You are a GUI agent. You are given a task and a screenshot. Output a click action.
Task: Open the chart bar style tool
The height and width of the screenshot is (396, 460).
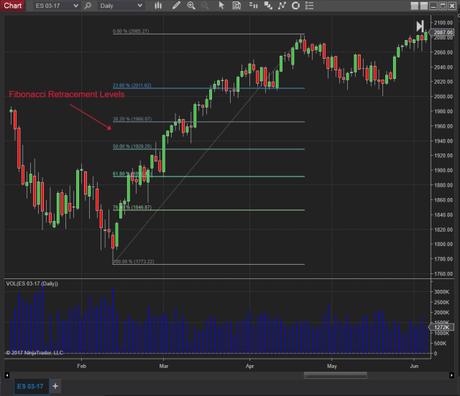pos(158,6)
